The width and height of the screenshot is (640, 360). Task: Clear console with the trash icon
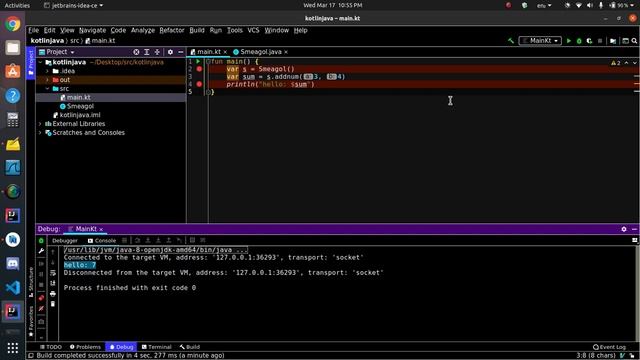pos(53,304)
